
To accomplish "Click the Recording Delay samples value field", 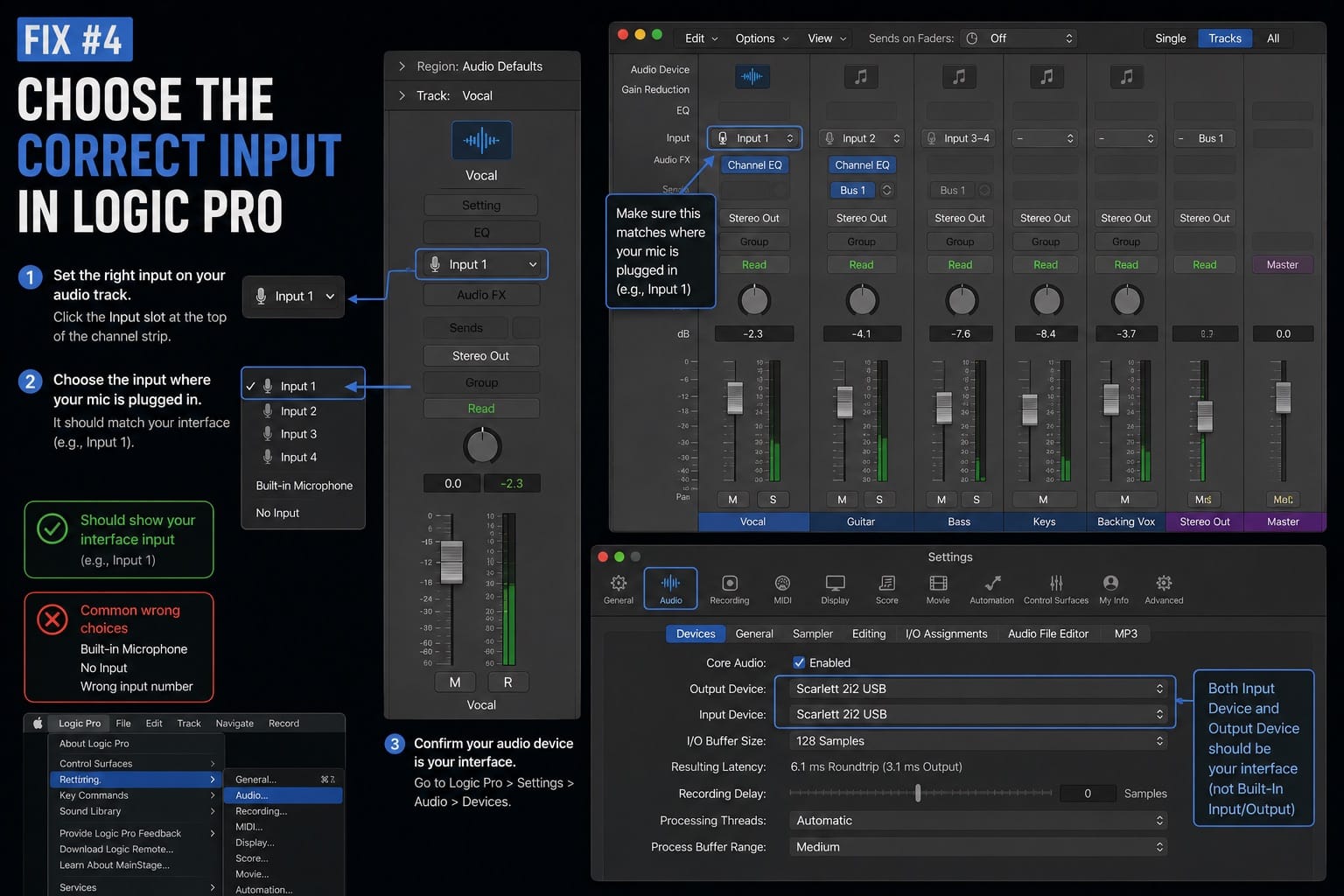I will coord(1088,794).
